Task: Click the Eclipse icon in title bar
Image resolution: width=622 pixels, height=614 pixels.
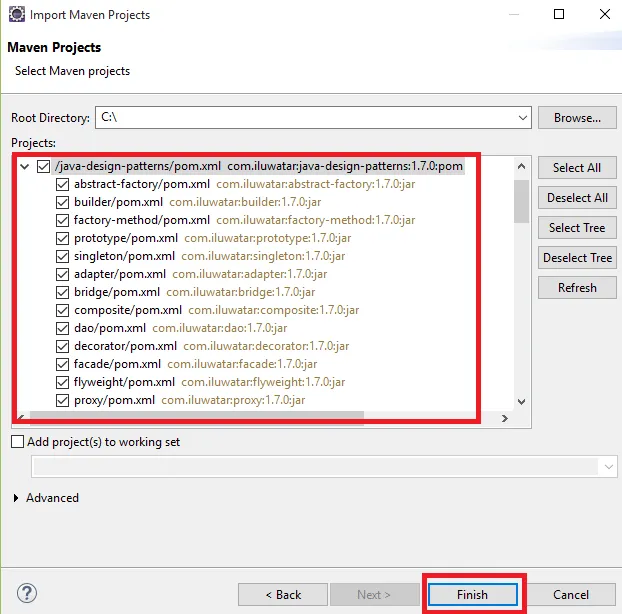Action: [17, 14]
